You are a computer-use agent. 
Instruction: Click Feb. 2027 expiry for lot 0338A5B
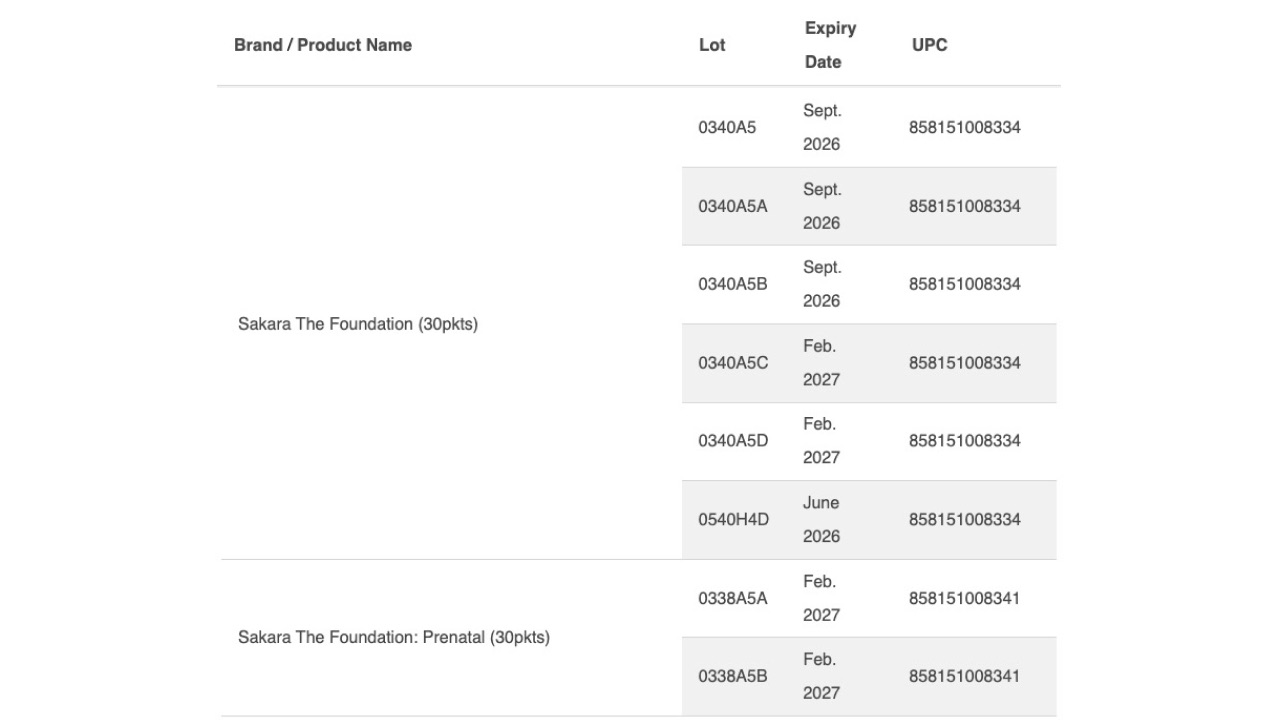[x=822, y=676]
